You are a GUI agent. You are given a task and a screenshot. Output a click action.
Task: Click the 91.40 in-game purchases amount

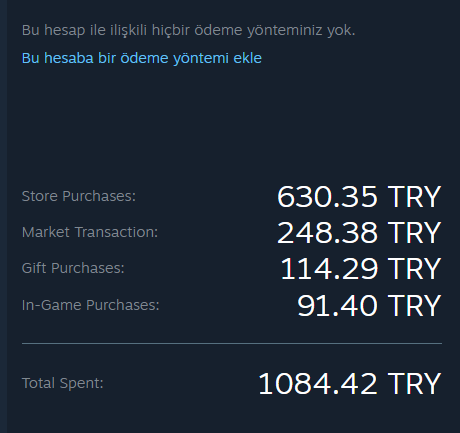coord(337,306)
